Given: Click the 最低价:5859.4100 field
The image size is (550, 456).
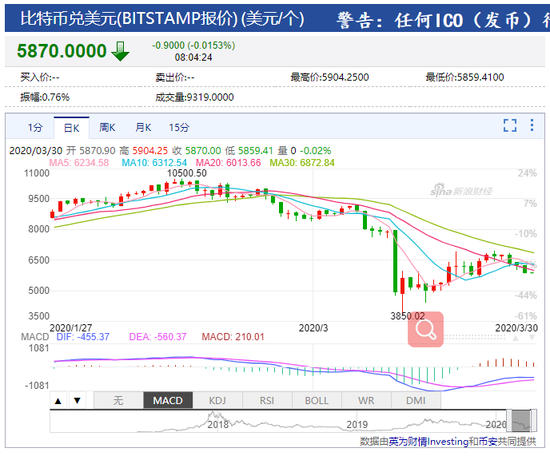Looking at the screenshot, I should pos(465,77).
